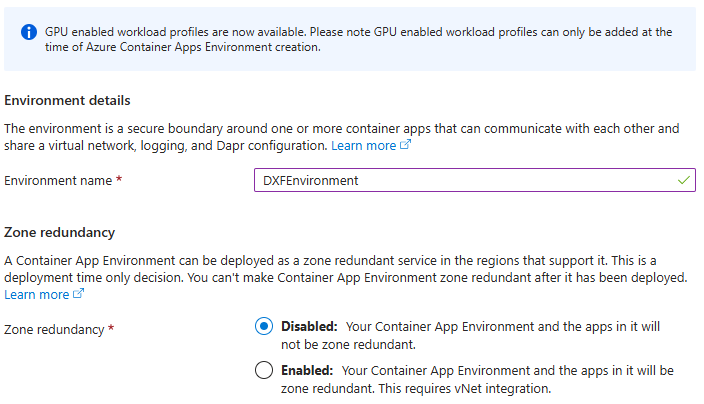This screenshot has height=404, width=704.
Task: Click the Zone redundancy section heading
Action: (60, 232)
